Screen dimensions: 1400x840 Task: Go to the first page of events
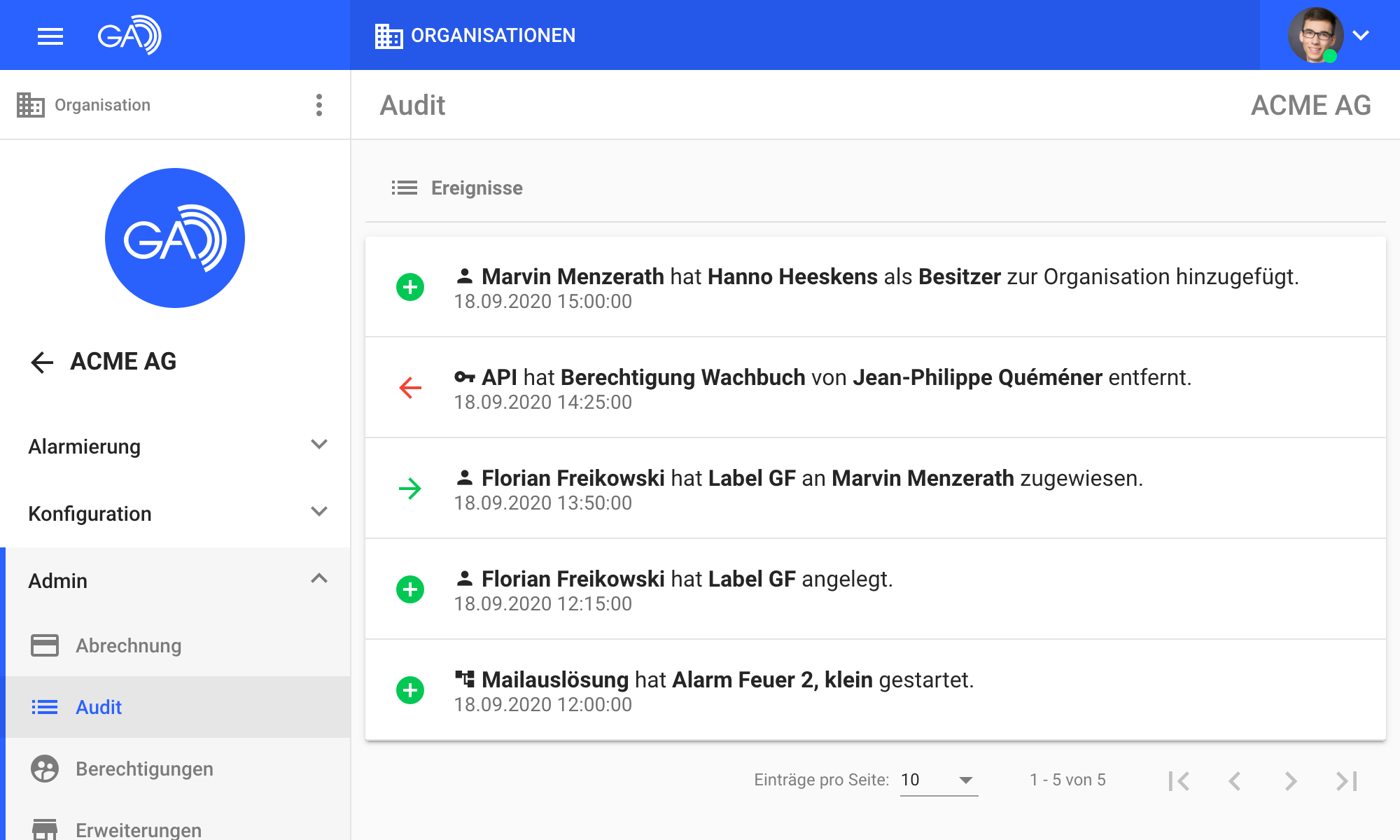pos(1179,780)
